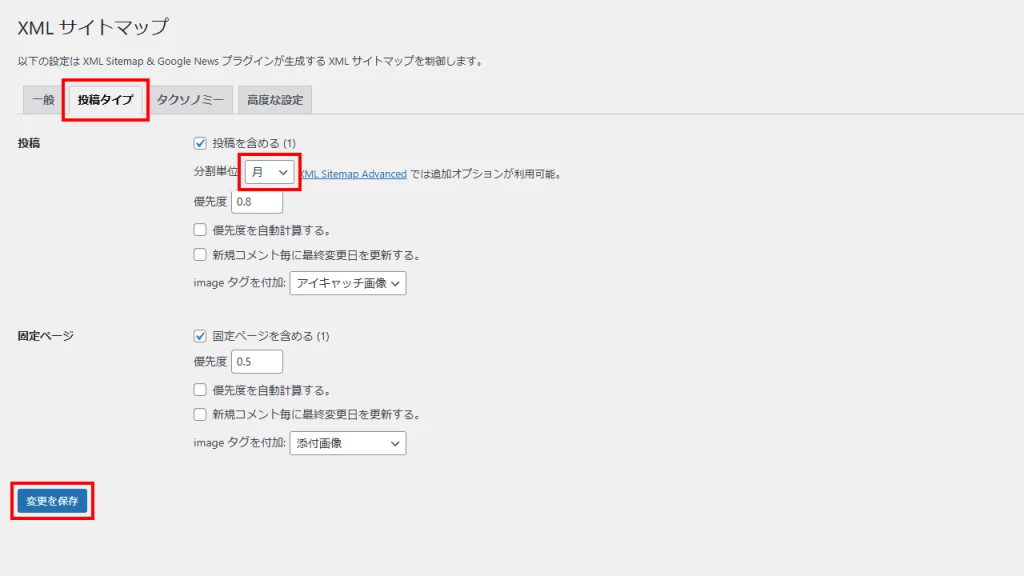Open the アイキャッチ画像 image tag dropdown

coord(348,283)
